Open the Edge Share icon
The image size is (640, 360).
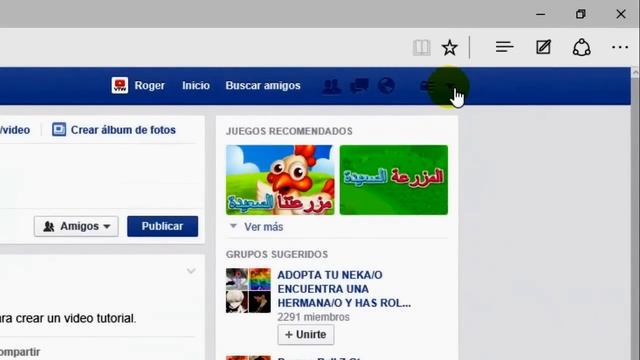click(x=582, y=47)
